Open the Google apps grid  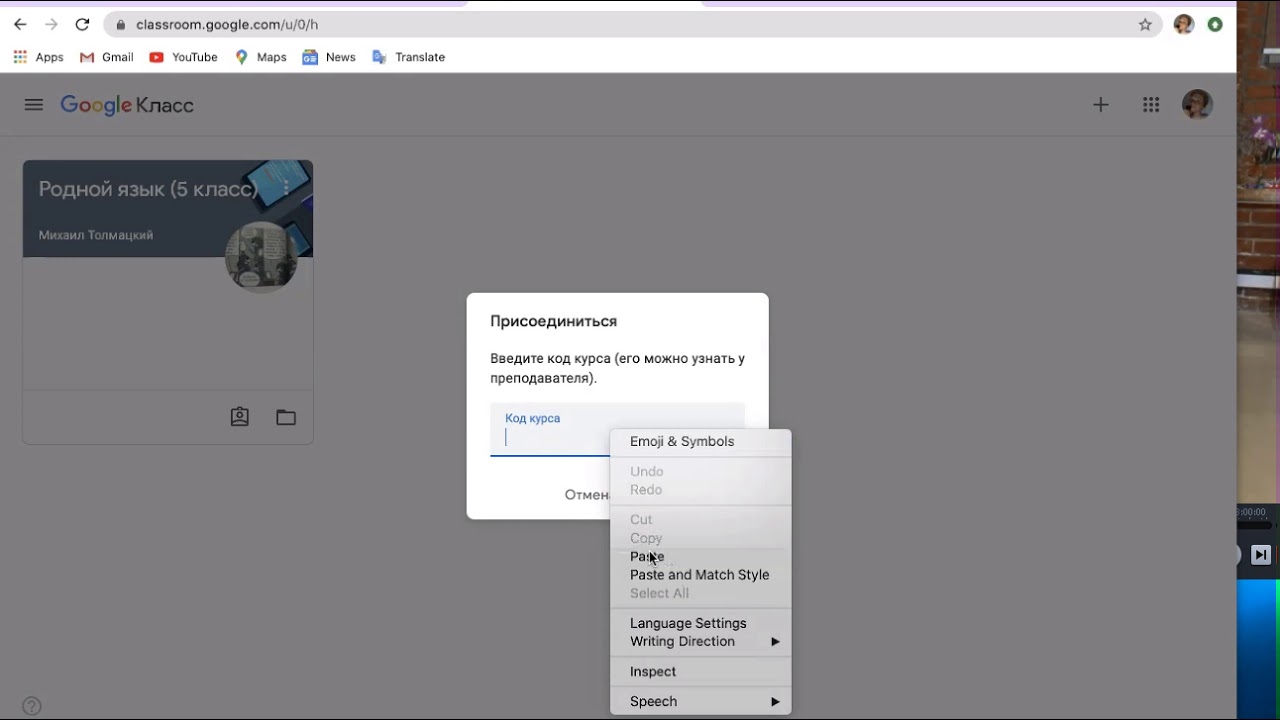pyautogui.click(x=1151, y=105)
